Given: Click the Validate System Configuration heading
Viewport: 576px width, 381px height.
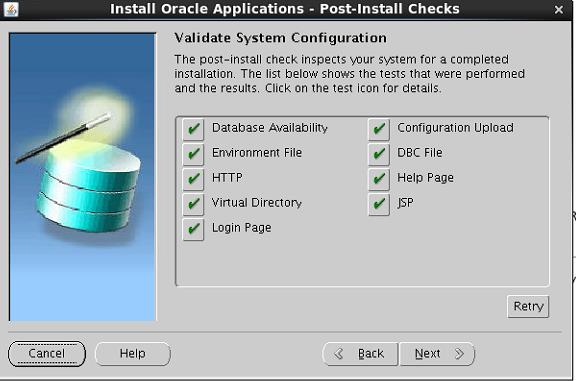Looking at the screenshot, I should coord(281,38).
